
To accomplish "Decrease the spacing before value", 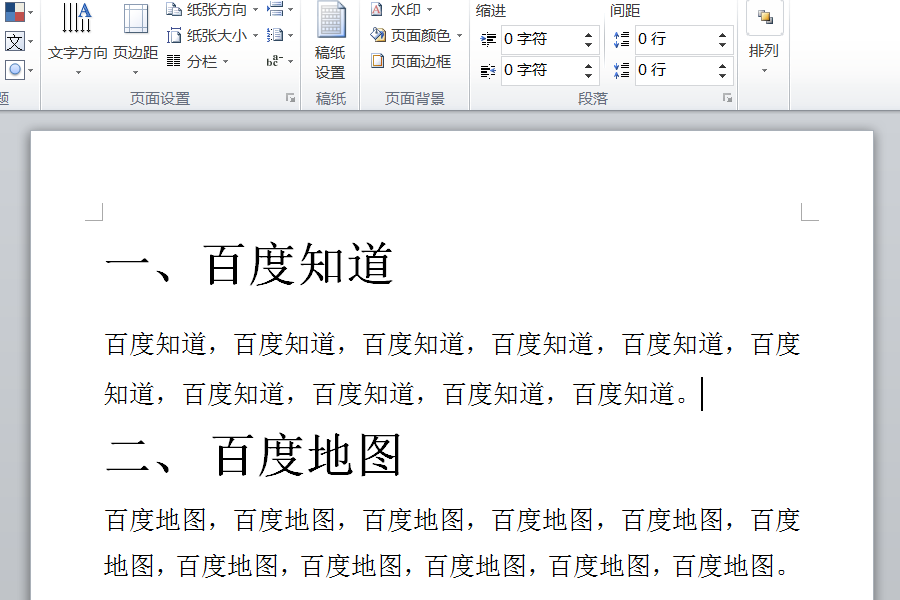I will click(x=722, y=45).
